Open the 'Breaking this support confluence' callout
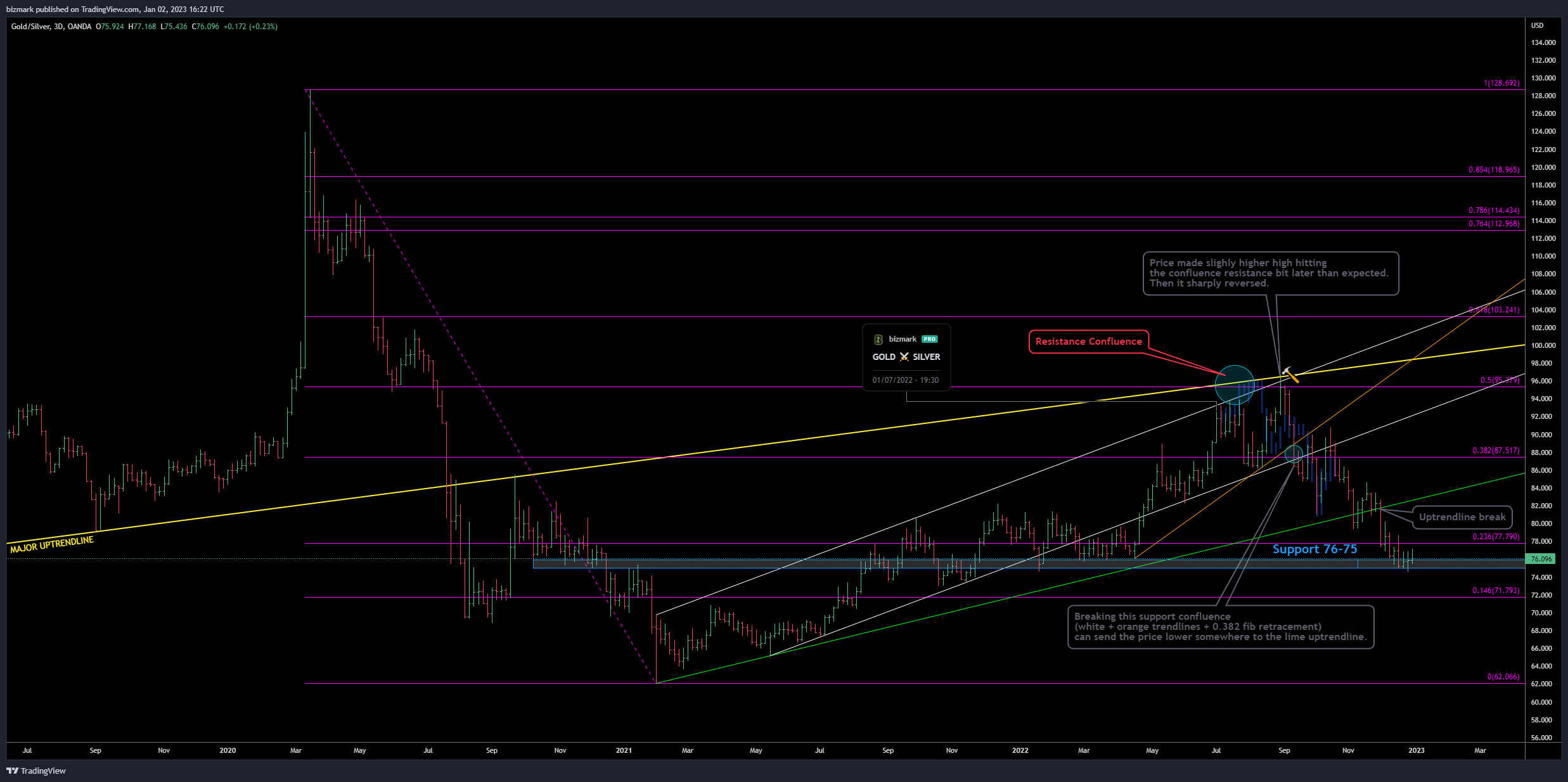Viewport: 1568px width, 782px height. point(1221,627)
